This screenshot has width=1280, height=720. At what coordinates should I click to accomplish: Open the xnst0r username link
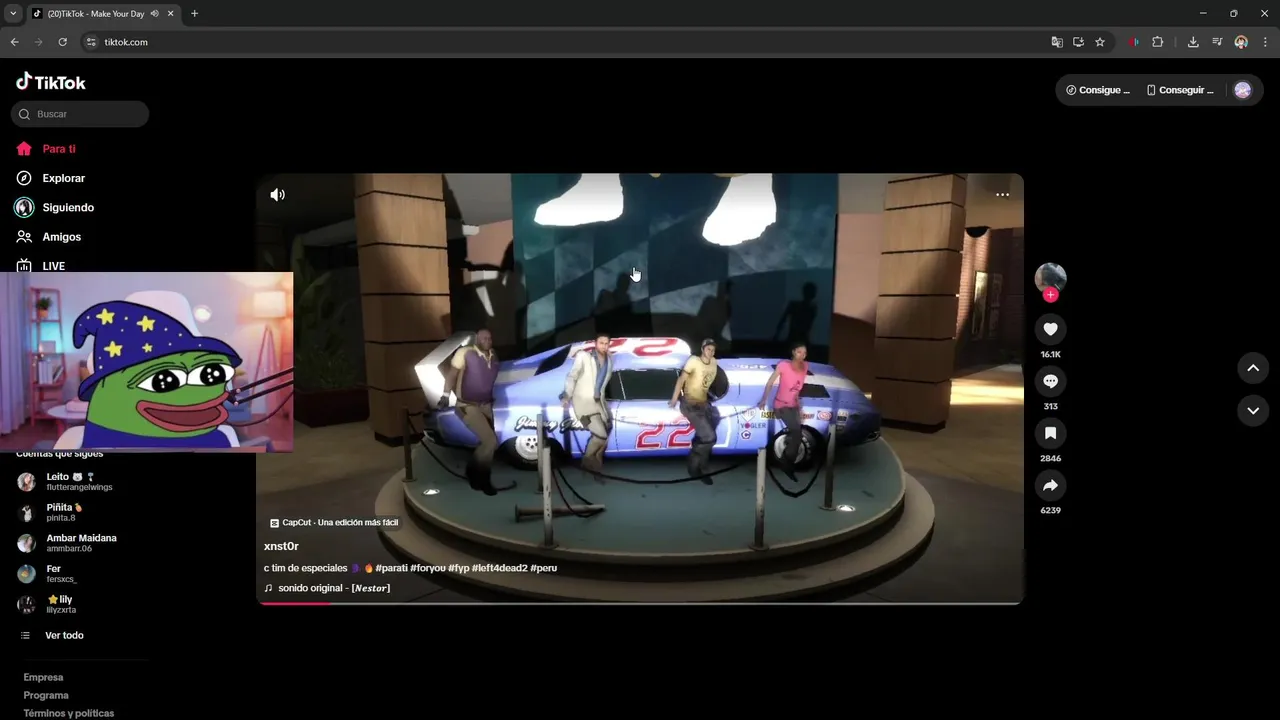pyautogui.click(x=281, y=546)
